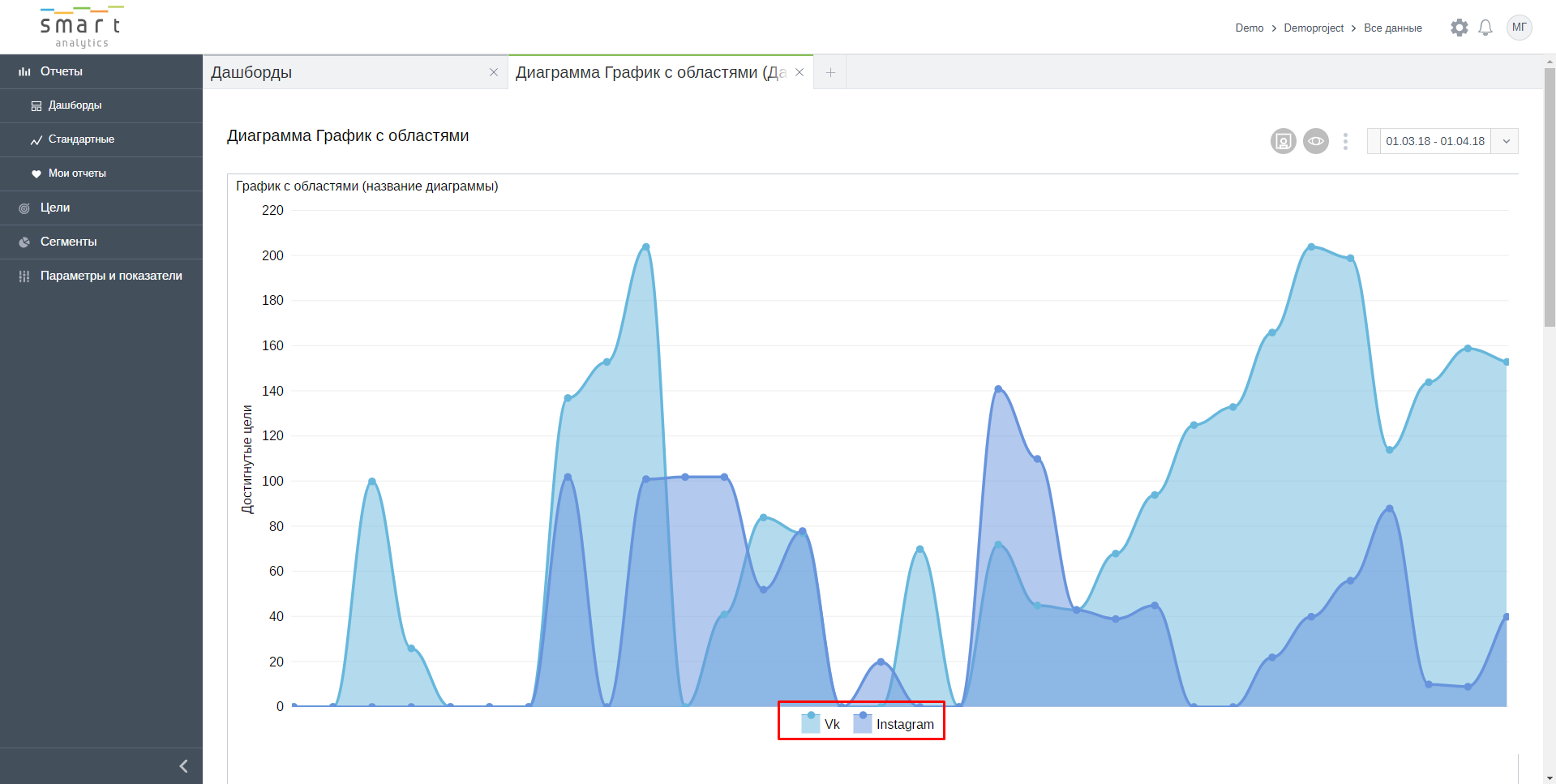This screenshot has width=1556, height=784.
Task: Open Параметры и показатели in sidebar
Action: tap(111, 276)
